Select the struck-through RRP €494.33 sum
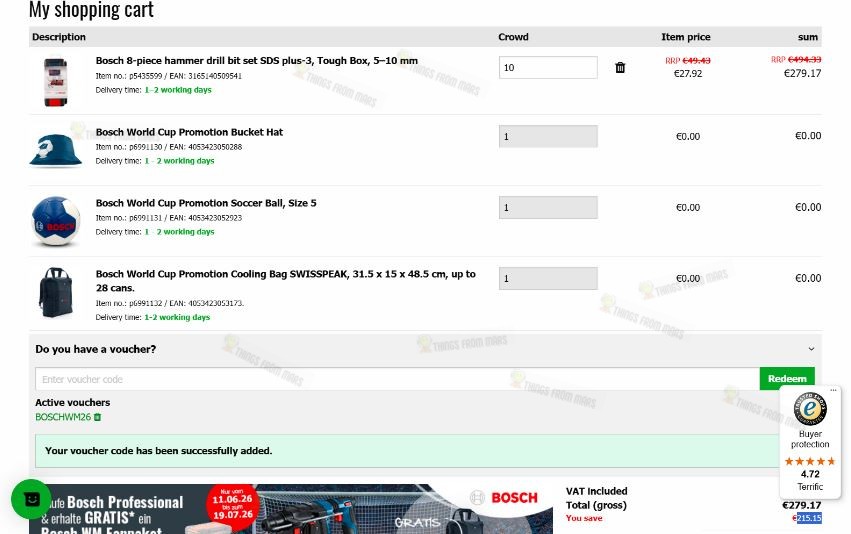This screenshot has height=534, width=851. [796, 59]
